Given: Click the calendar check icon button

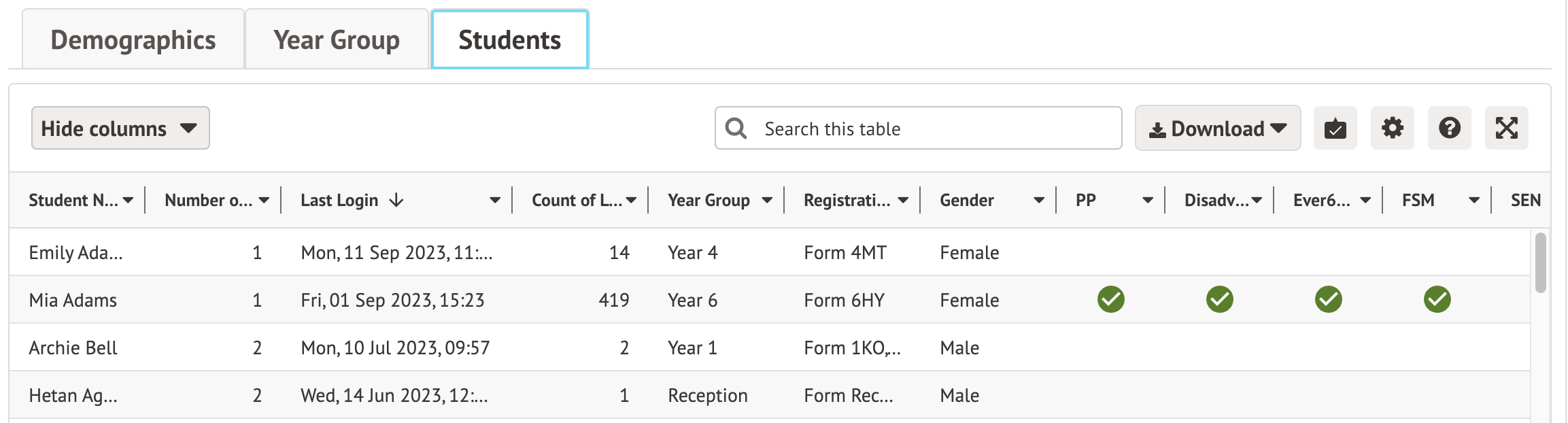Looking at the screenshot, I should 1335,128.
